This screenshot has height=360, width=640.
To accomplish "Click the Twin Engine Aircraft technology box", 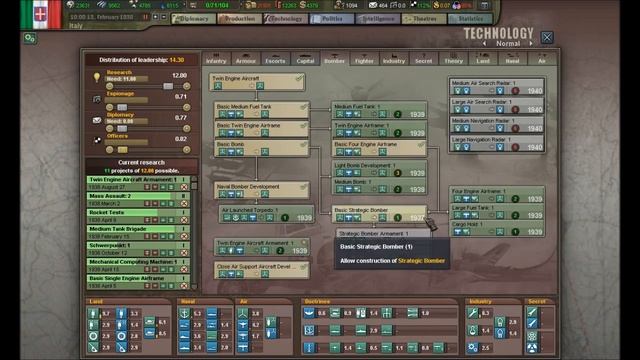I will click(x=257, y=82).
